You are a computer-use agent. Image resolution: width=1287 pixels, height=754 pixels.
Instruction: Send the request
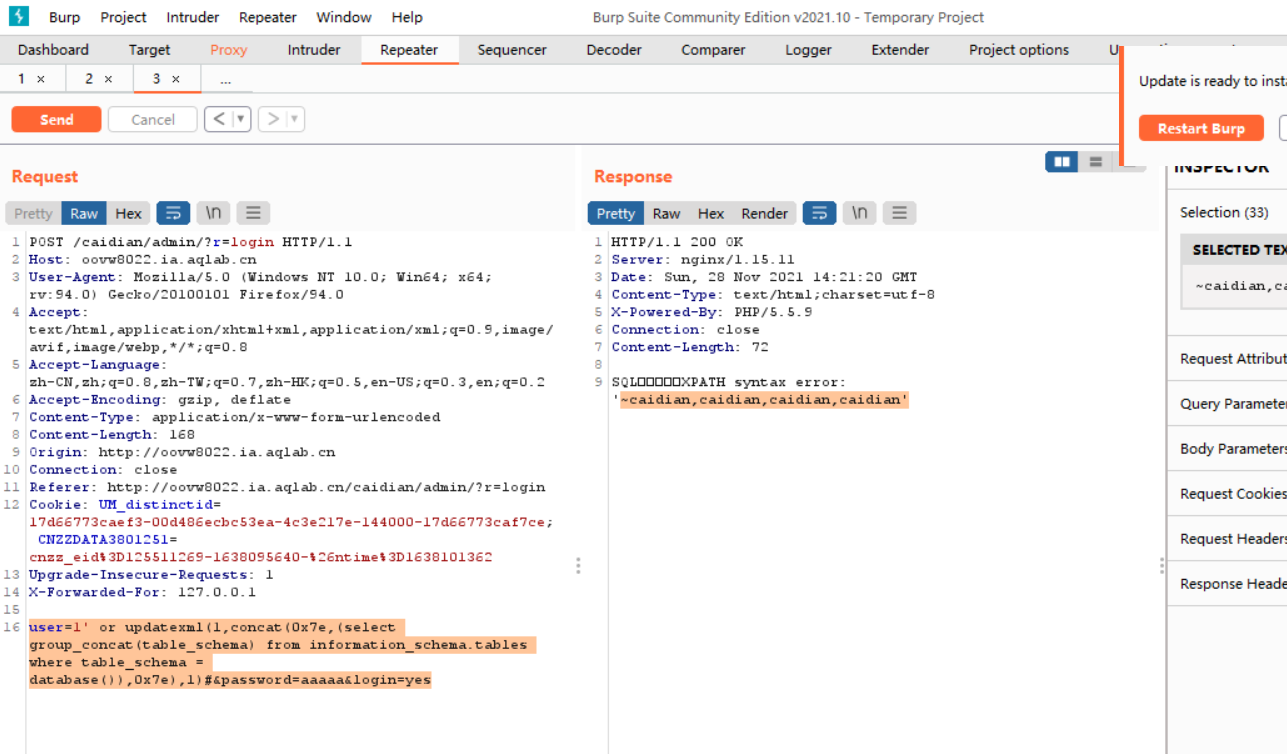pos(56,119)
